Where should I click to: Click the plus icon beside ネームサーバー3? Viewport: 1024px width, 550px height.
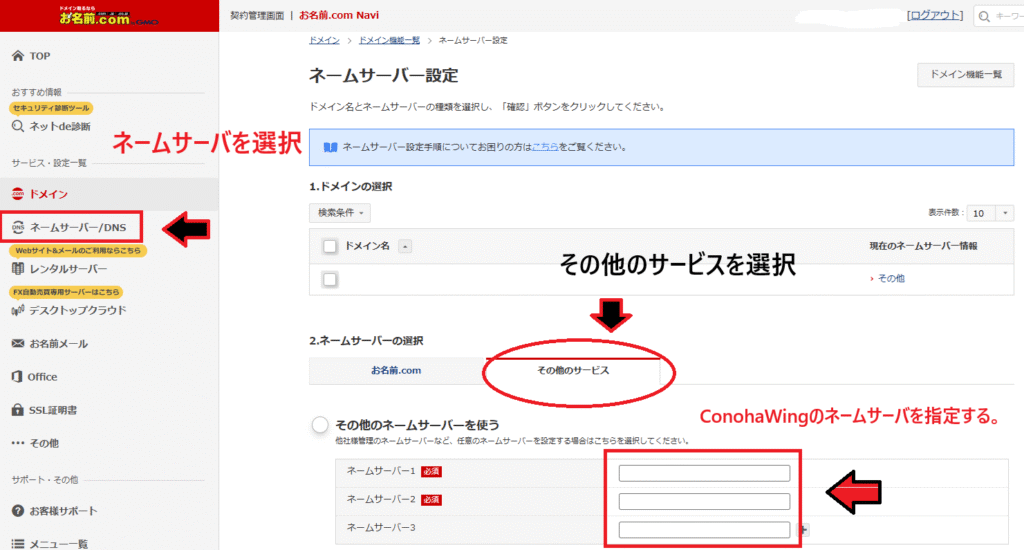click(805, 530)
